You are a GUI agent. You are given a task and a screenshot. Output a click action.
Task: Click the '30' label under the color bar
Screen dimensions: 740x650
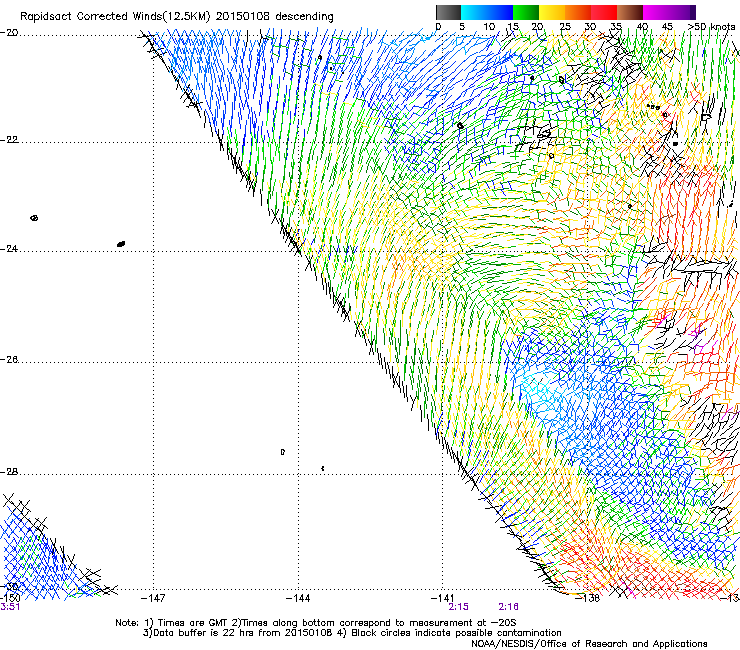pyautogui.click(x=590, y=26)
